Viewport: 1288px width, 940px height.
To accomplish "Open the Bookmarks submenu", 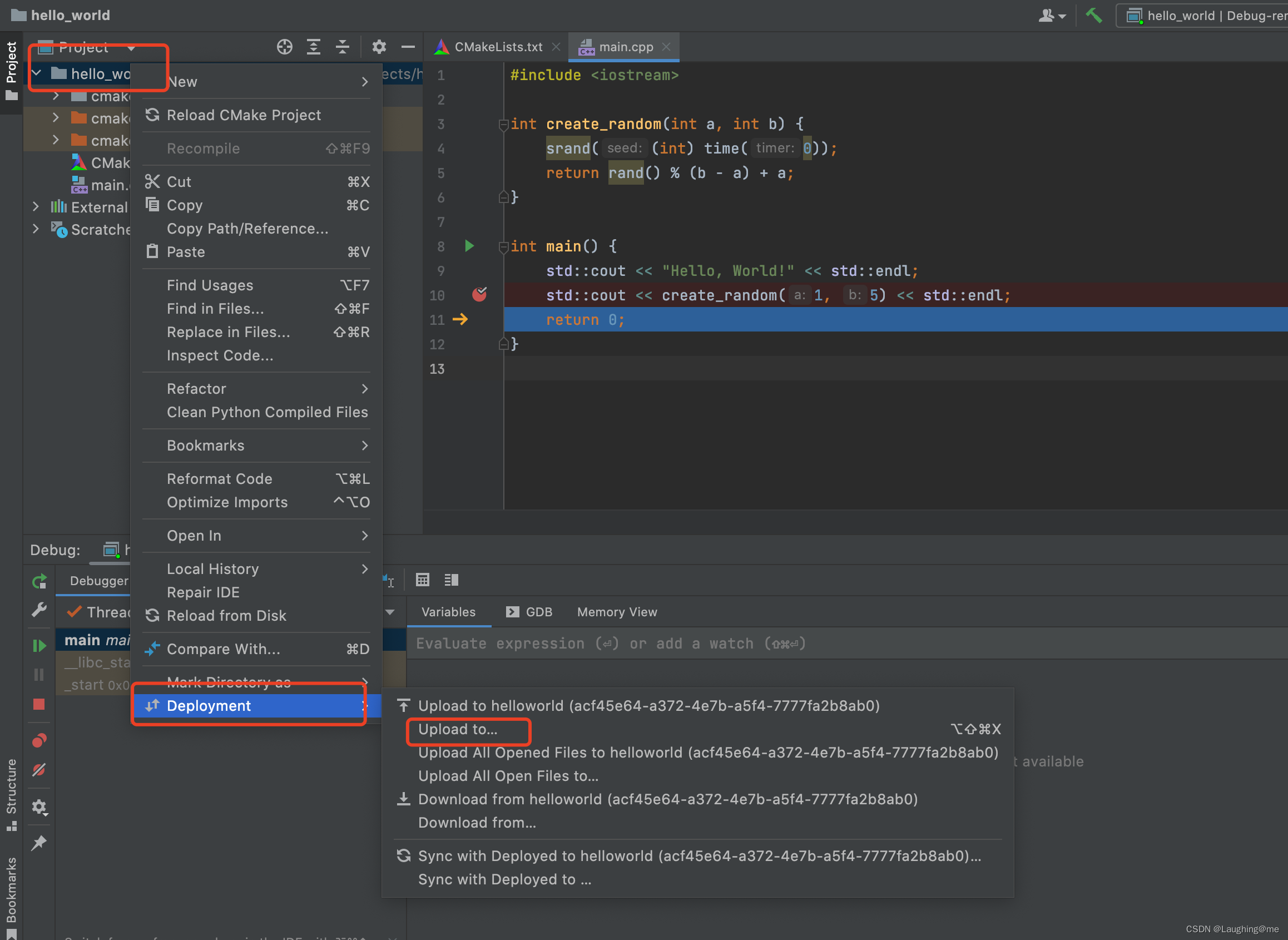I will tap(256, 446).
